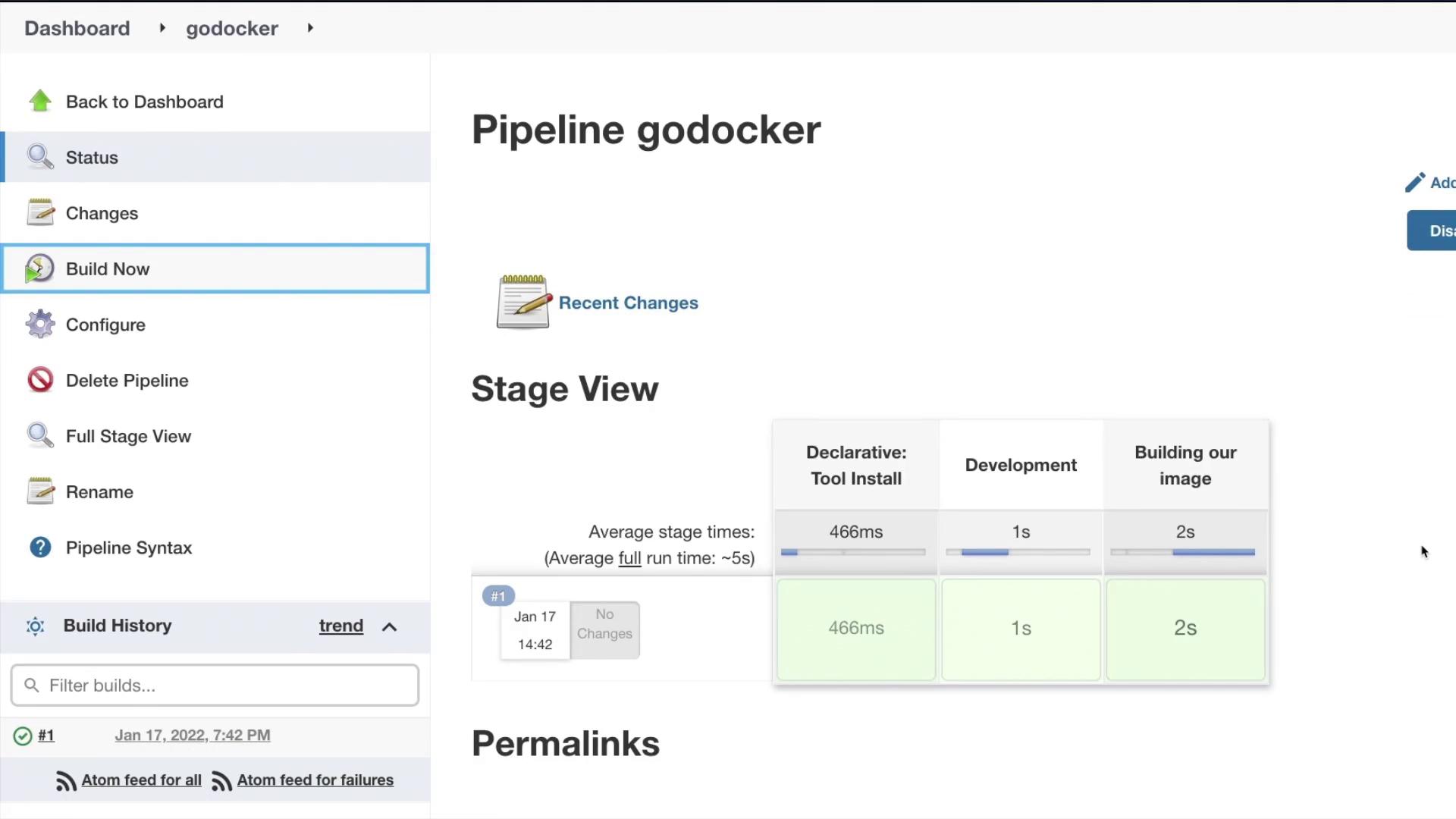The image size is (1456, 819).
Task: Open the Recent Changes link
Action: point(628,303)
